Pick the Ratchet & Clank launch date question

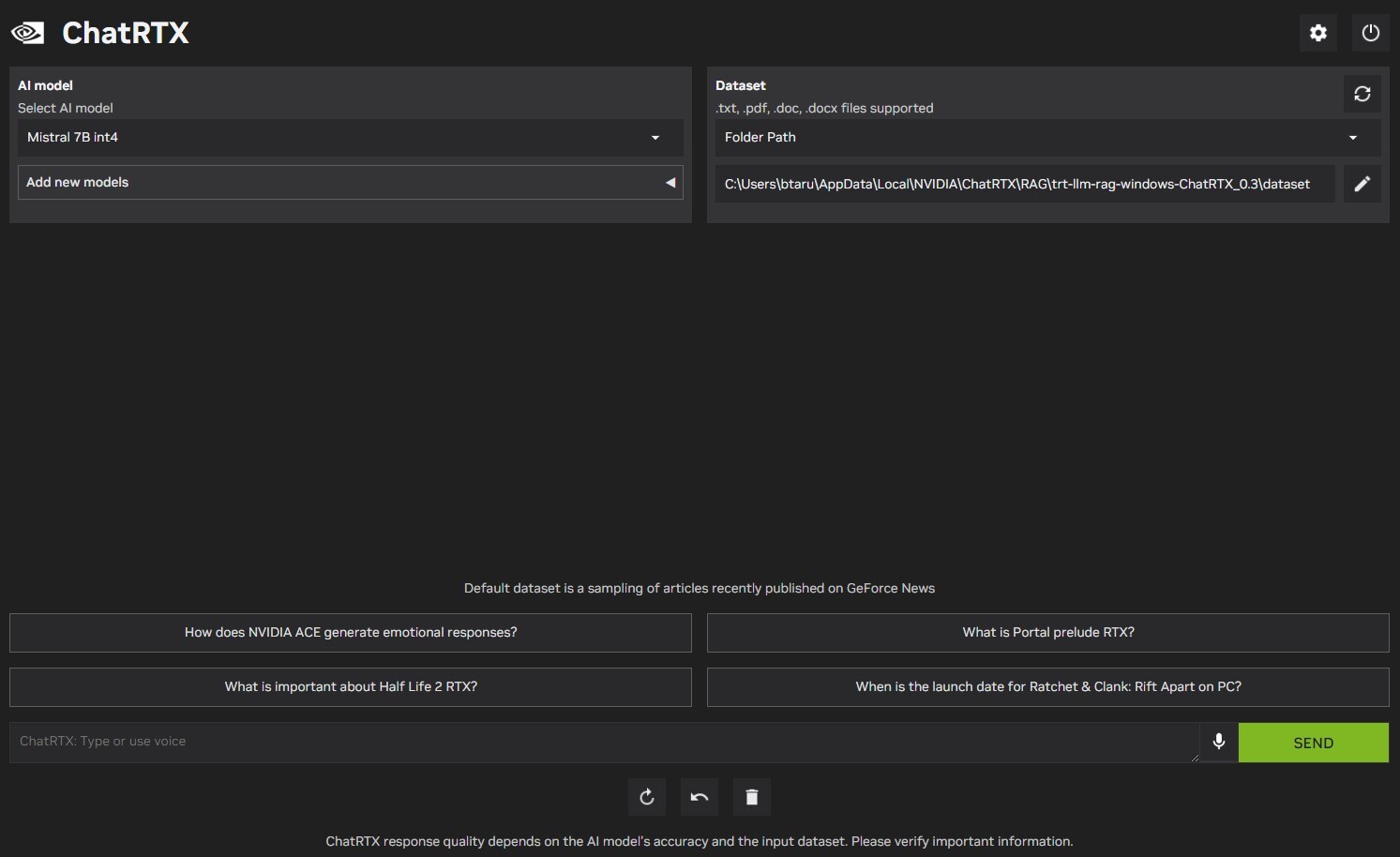(1048, 687)
